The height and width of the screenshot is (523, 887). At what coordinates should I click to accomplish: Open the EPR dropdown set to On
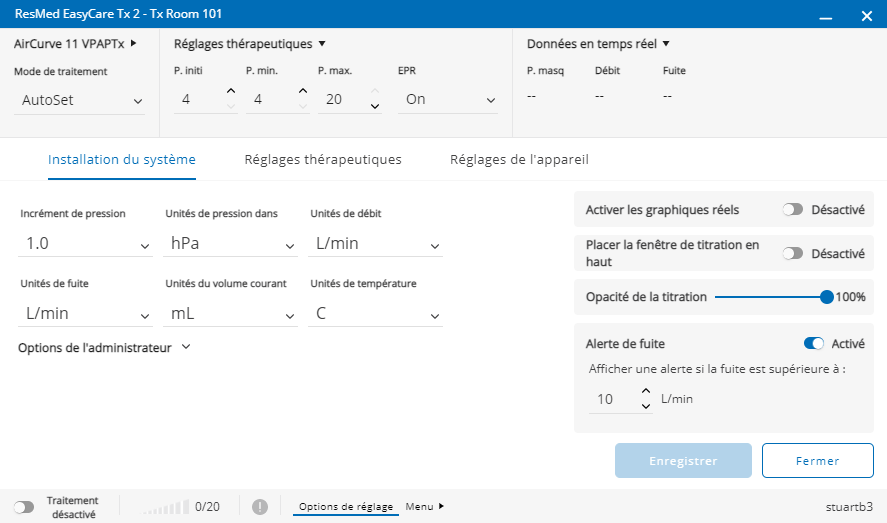tap(448, 100)
